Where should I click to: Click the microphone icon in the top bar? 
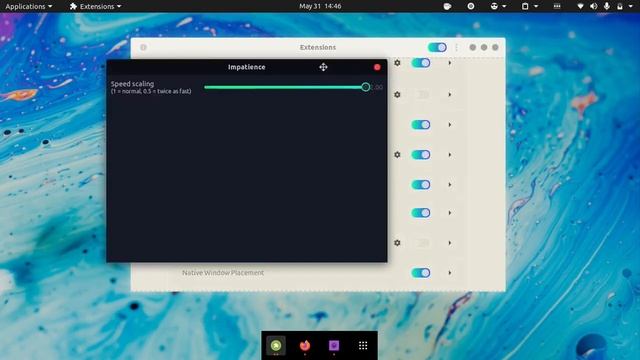tap(607, 6)
